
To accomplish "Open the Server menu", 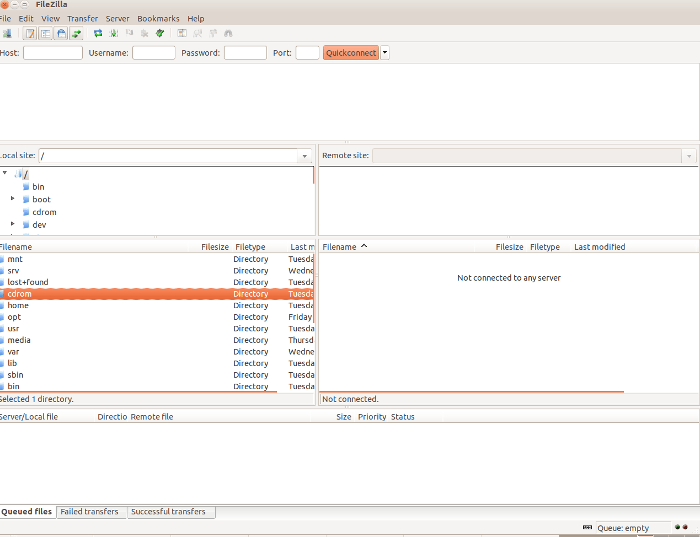I will click(117, 18).
